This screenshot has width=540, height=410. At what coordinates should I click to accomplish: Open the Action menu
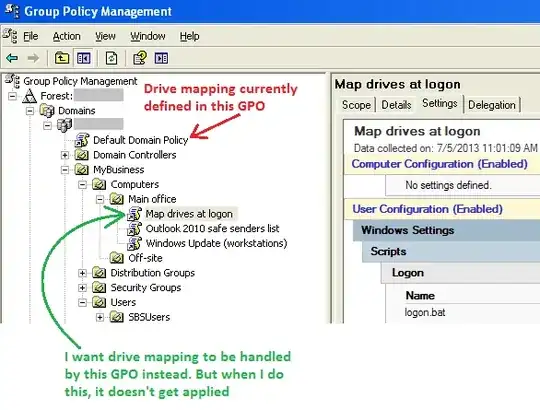[66, 36]
